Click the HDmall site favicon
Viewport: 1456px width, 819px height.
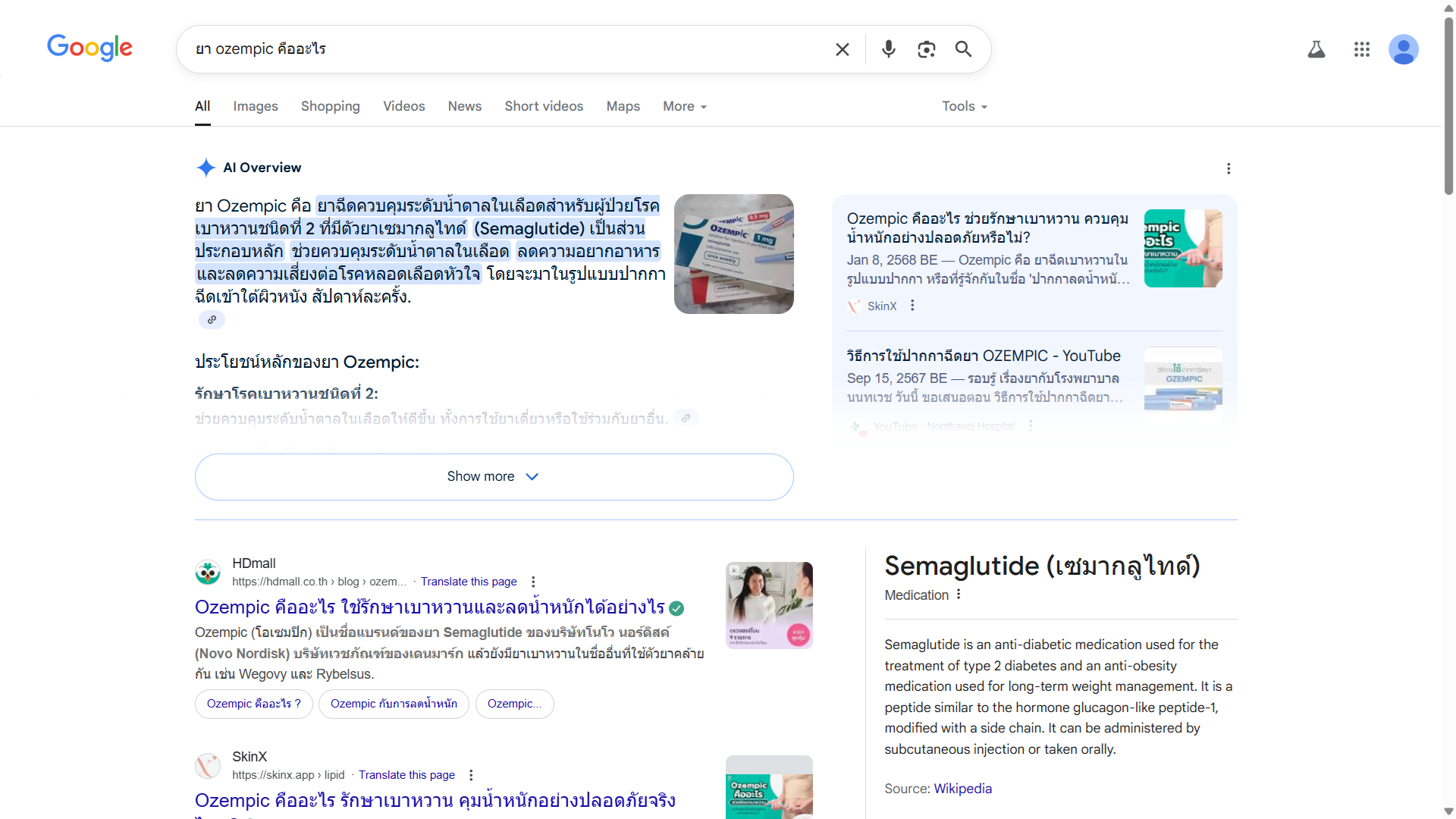(208, 573)
